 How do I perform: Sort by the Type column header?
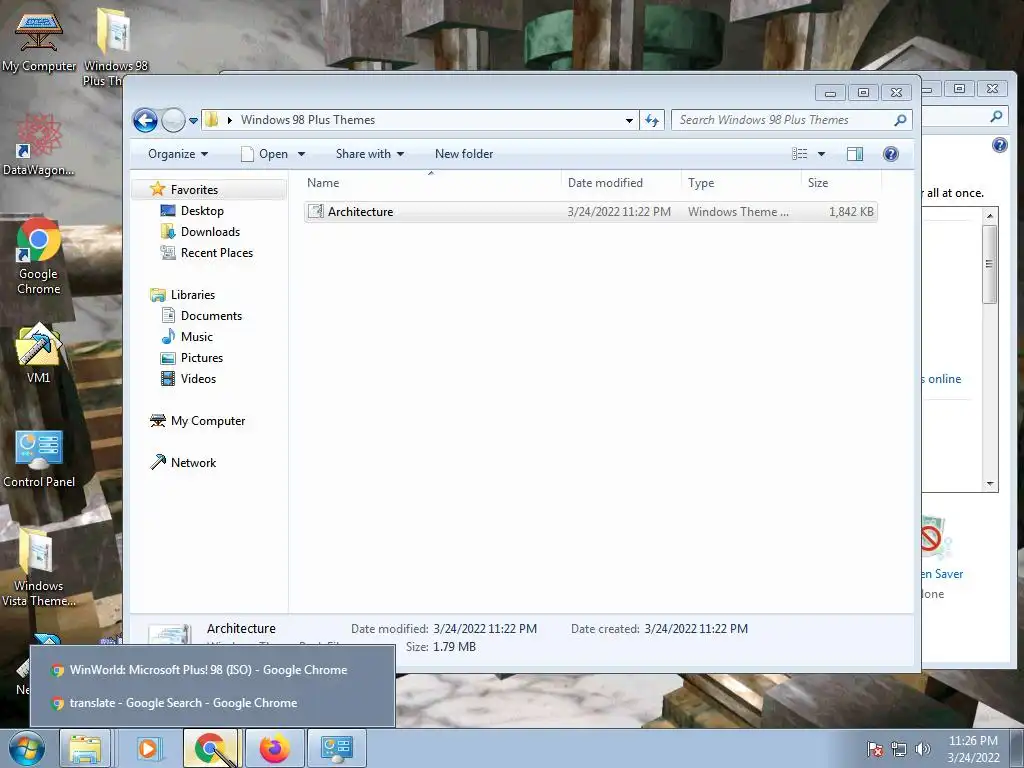[741, 183]
